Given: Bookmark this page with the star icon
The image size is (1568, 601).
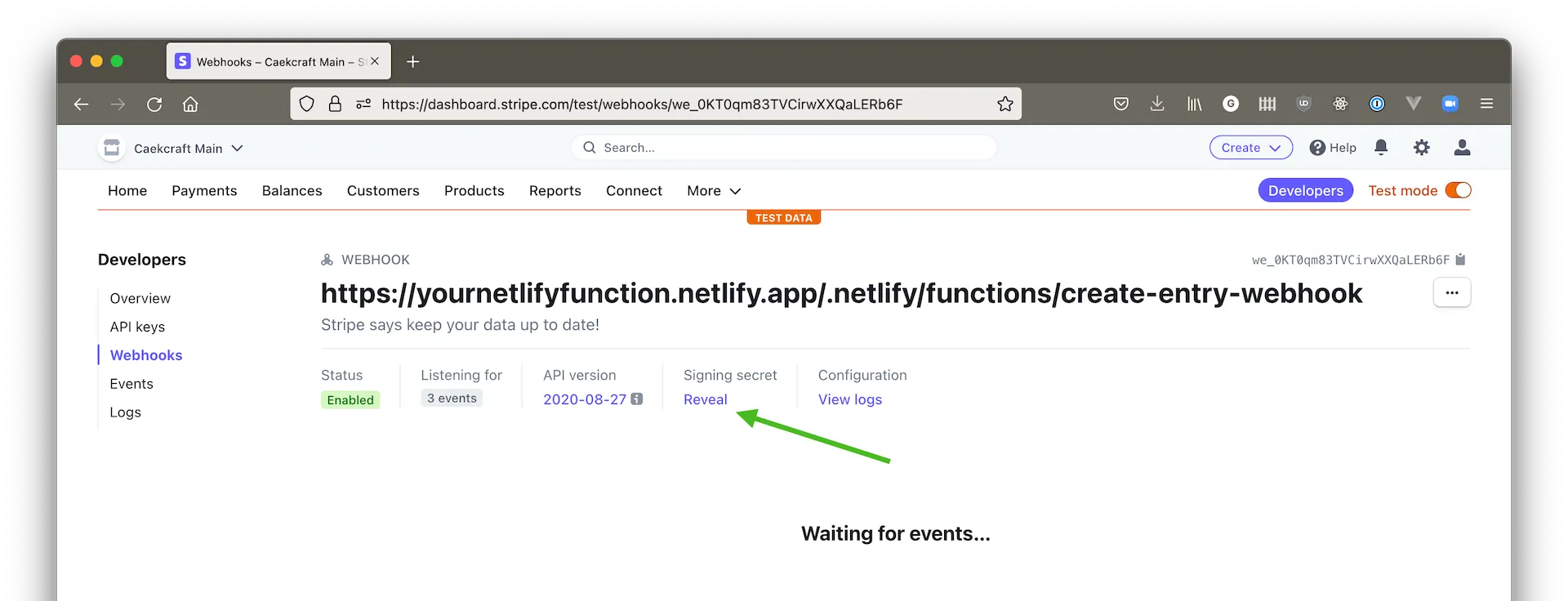Looking at the screenshot, I should [x=1005, y=104].
